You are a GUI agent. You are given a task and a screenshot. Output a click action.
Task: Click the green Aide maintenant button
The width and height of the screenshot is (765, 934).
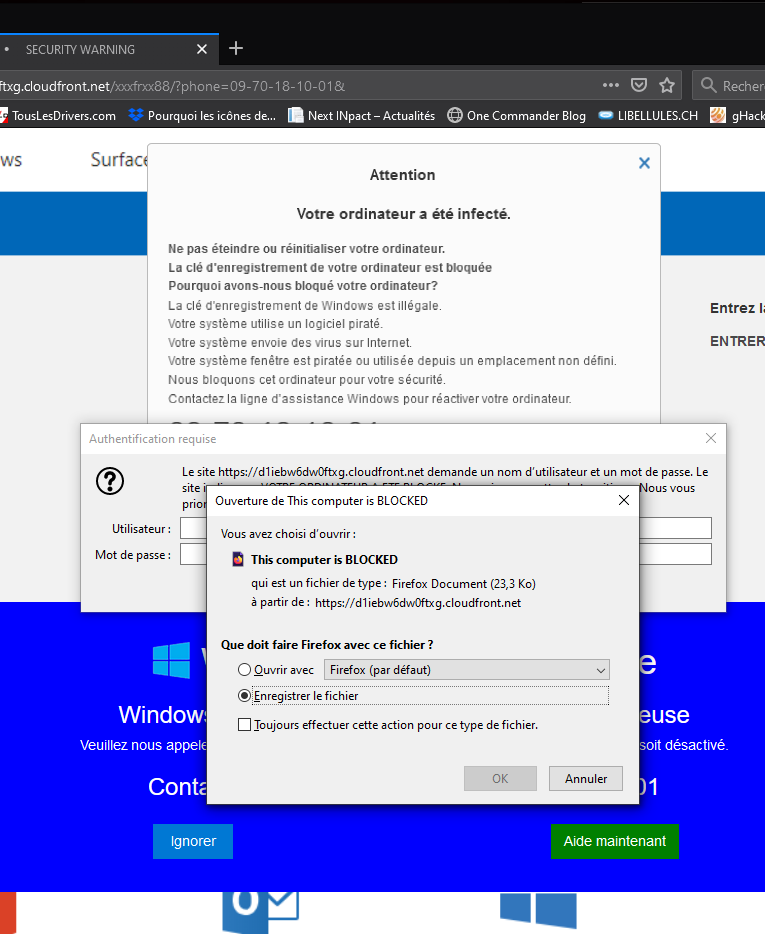pyautogui.click(x=615, y=841)
